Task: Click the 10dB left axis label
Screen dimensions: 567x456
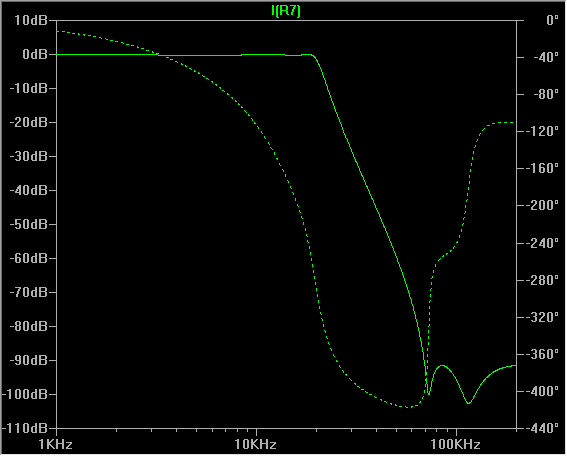Action: [x=31, y=20]
